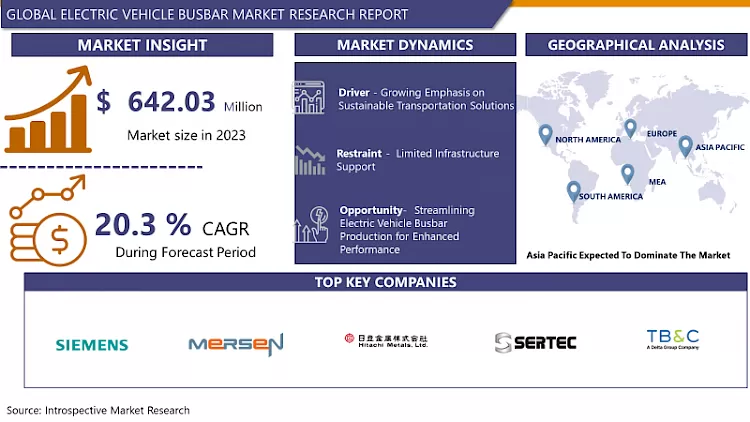Click the 'MEA' map label

point(657,182)
